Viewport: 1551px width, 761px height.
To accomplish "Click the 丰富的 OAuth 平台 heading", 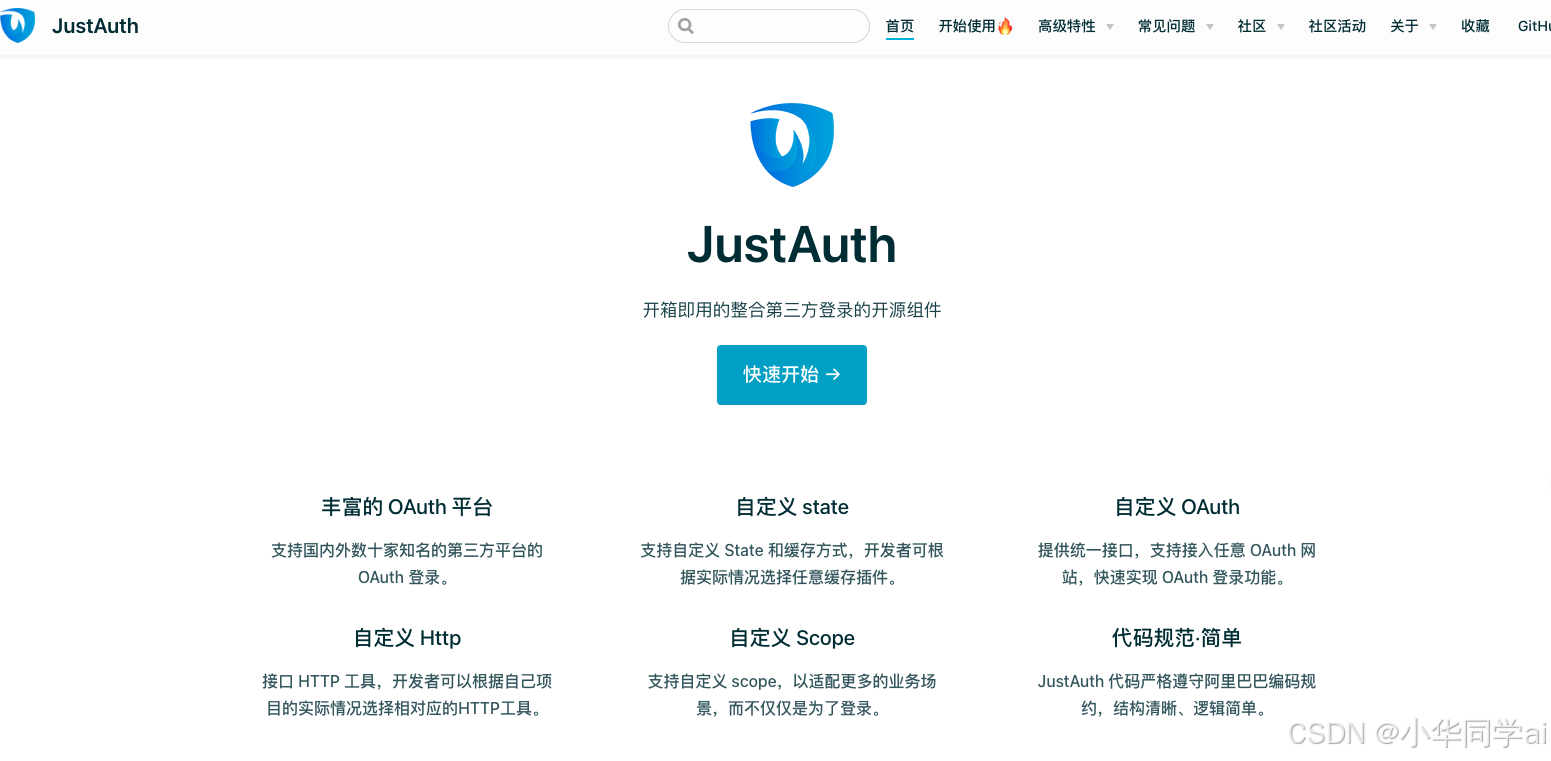I will 407,507.
